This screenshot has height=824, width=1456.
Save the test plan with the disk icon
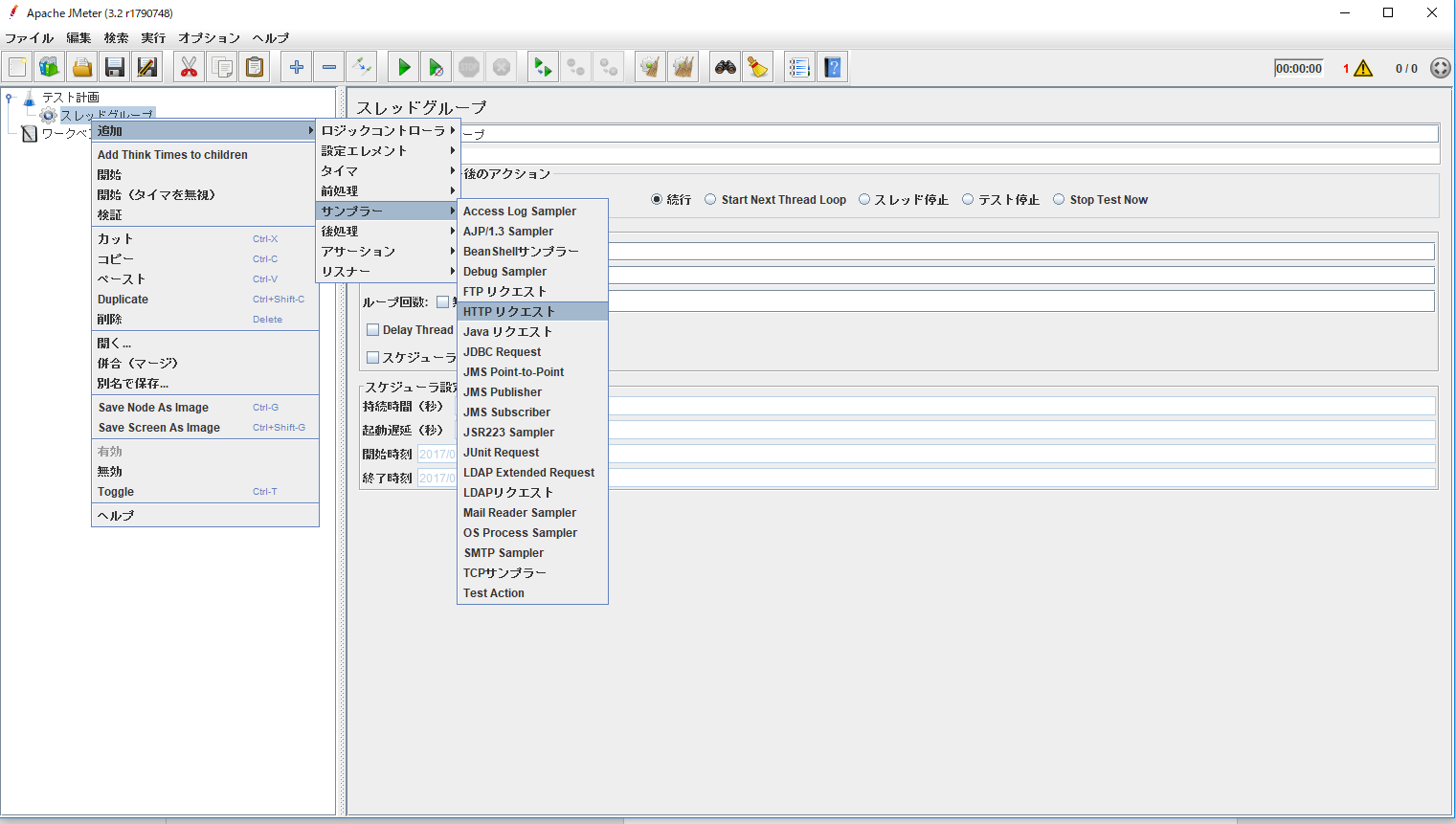(114, 66)
